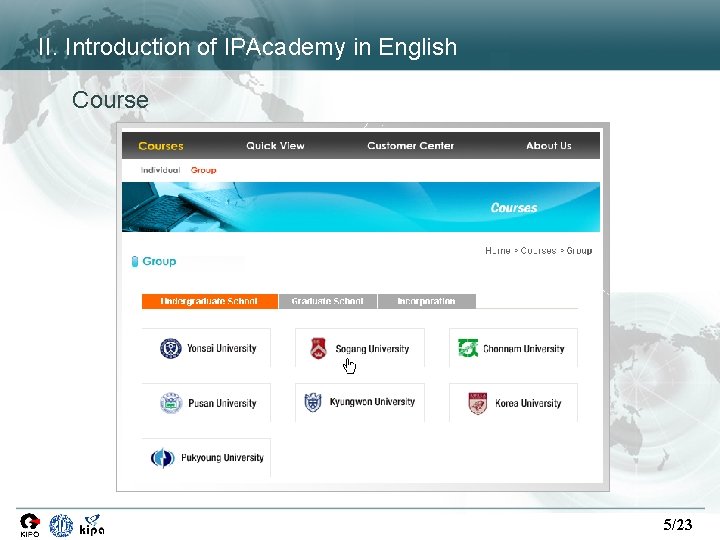Open the Courses menu
The height and width of the screenshot is (540, 720).
161,146
